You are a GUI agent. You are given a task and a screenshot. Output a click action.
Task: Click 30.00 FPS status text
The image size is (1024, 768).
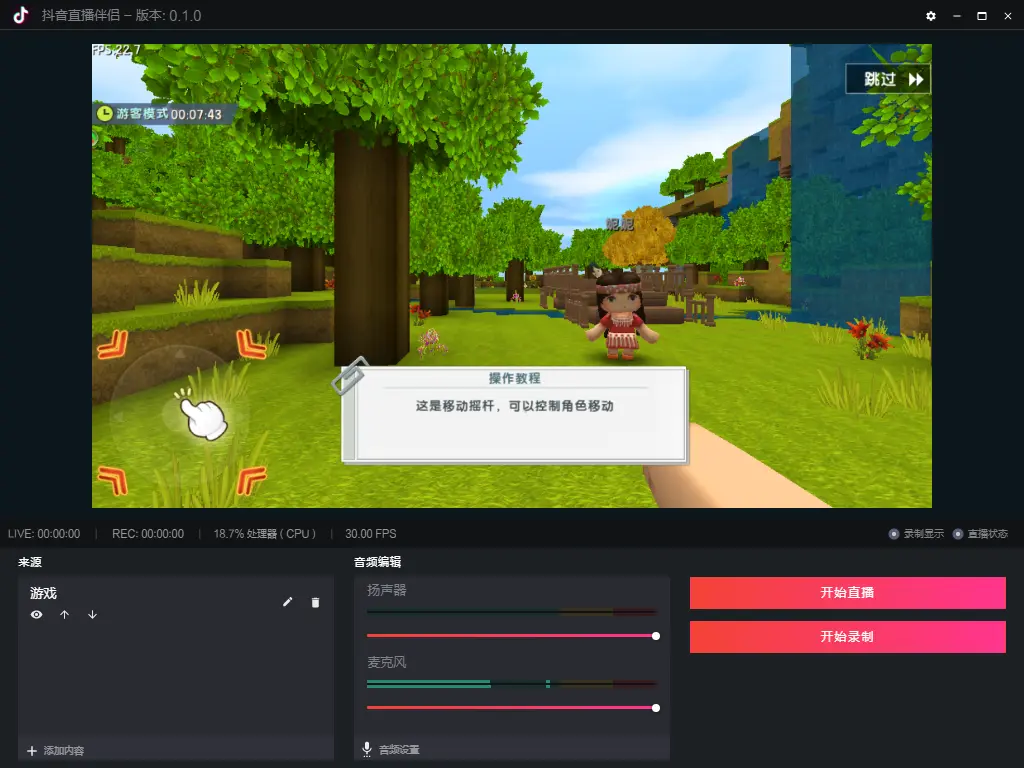[x=370, y=534]
